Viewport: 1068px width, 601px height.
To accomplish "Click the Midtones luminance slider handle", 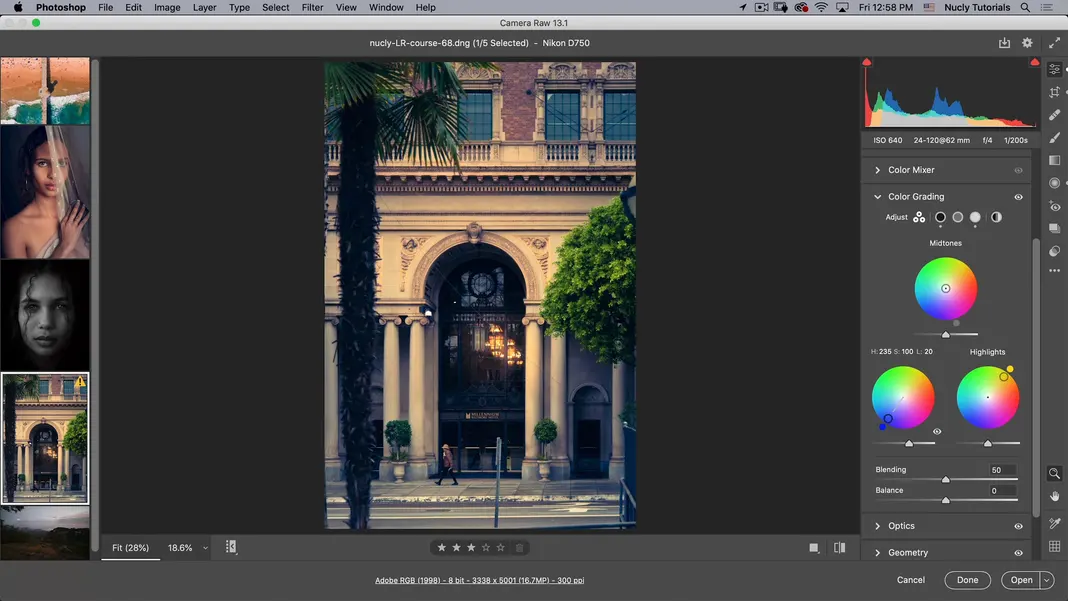I will [945, 335].
